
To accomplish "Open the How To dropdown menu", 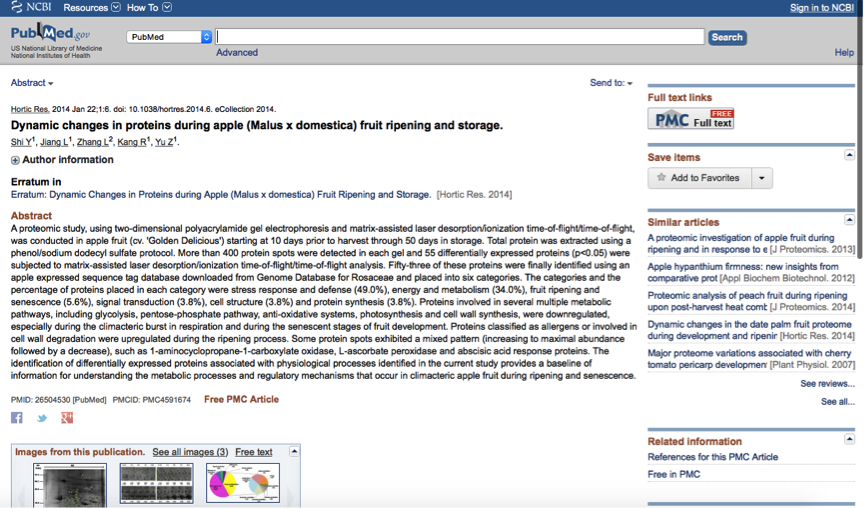I will click(x=149, y=7).
